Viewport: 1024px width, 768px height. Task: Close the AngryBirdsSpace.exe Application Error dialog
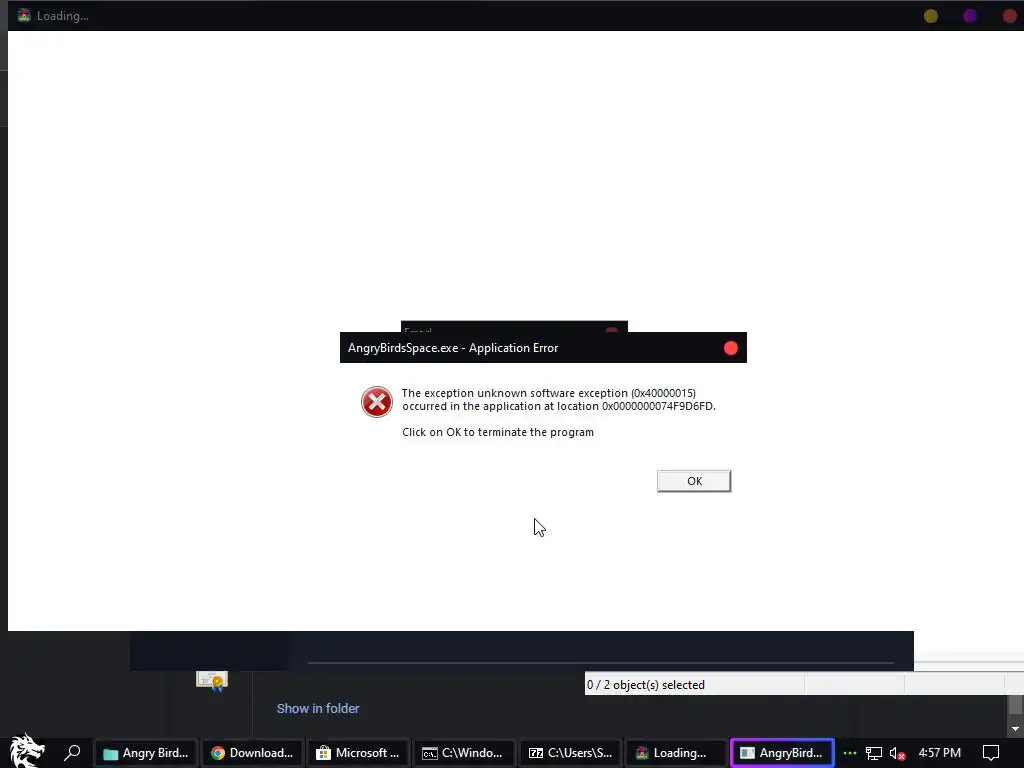[x=731, y=348]
